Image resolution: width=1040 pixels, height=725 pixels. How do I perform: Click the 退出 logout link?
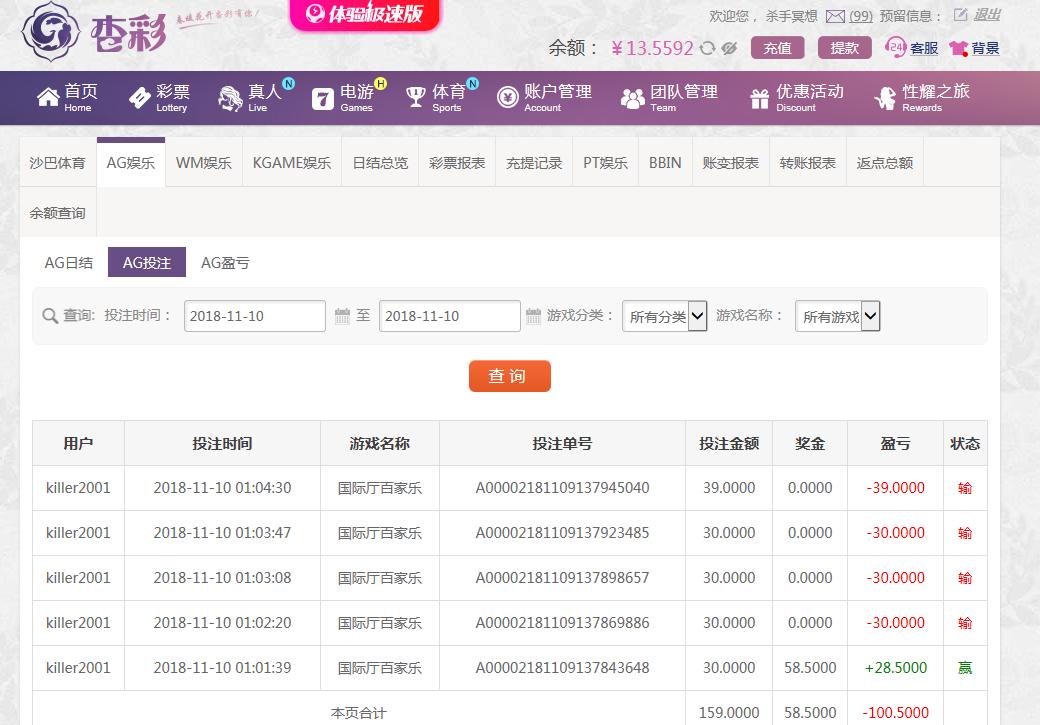pos(987,15)
